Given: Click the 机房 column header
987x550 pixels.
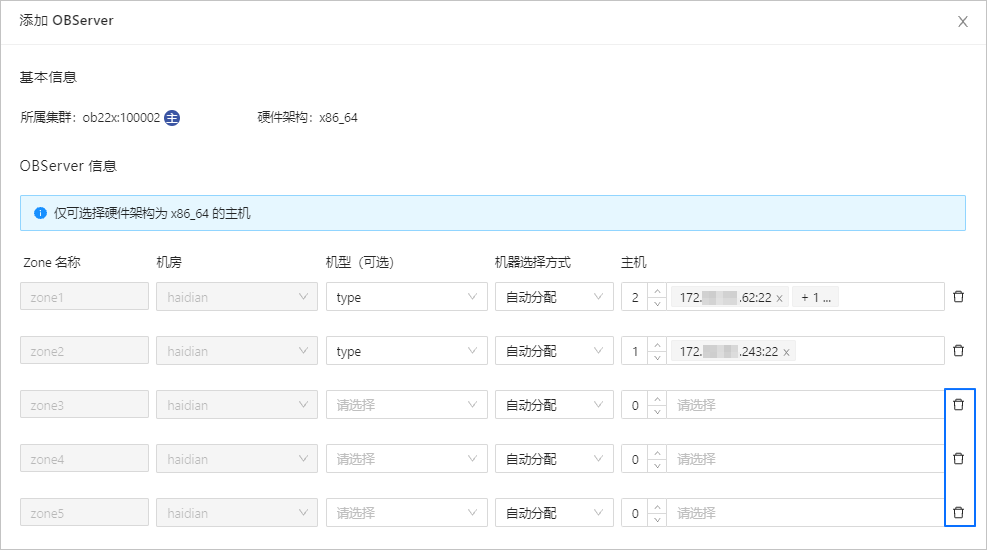Looking at the screenshot, I should point(169,262).
